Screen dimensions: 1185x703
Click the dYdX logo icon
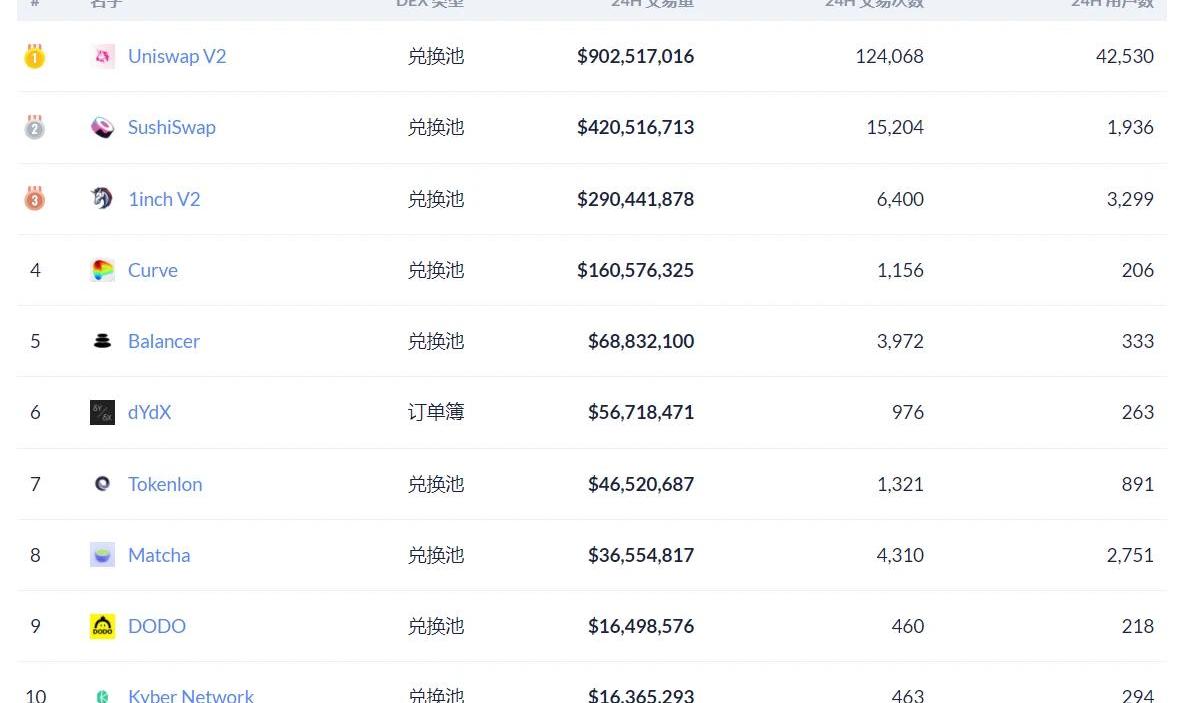click(102, 412)
